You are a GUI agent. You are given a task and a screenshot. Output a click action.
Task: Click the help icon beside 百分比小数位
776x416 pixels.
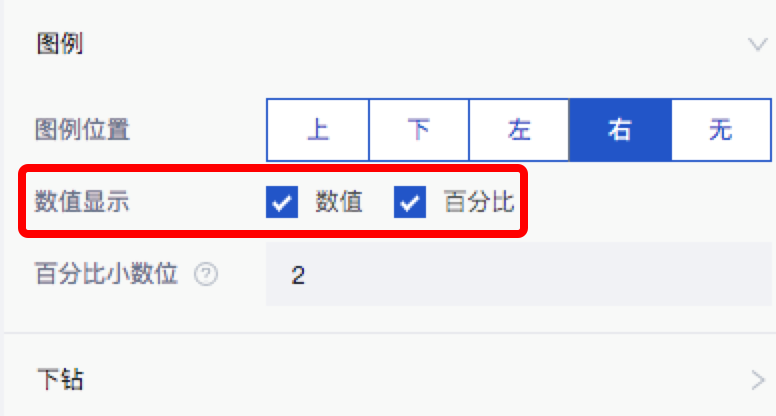coord(206,274)
